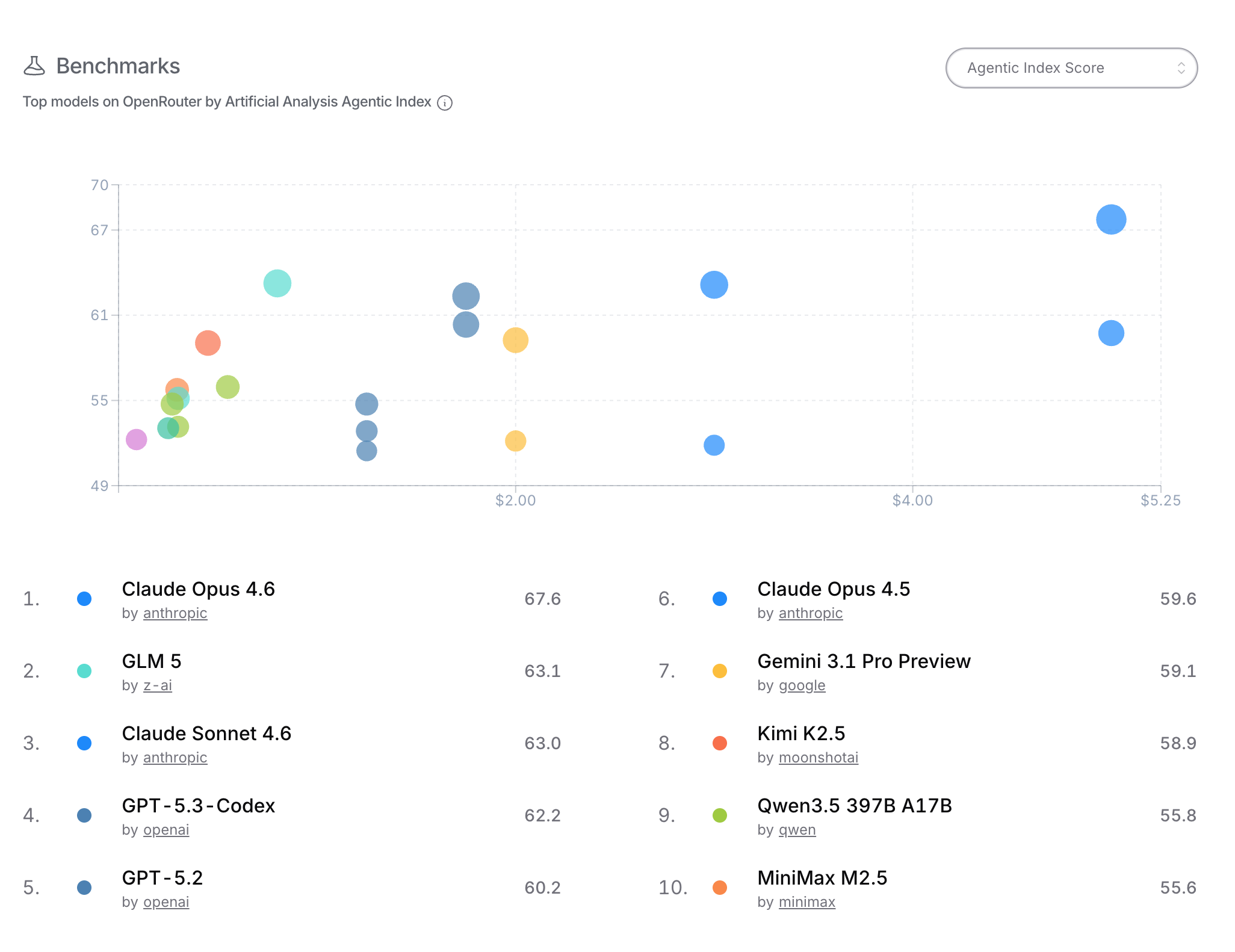1235x952 pixels.
Task: Open the openai link under GPT-5.3-Codex
Action: [x=166, y=829]
